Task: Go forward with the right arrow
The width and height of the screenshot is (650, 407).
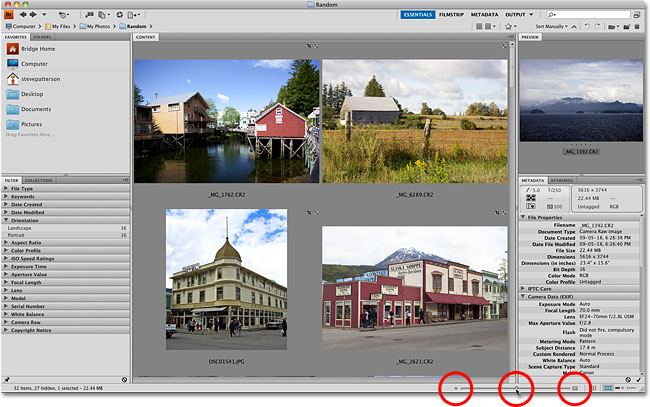Action: click(x=33, y=15)
